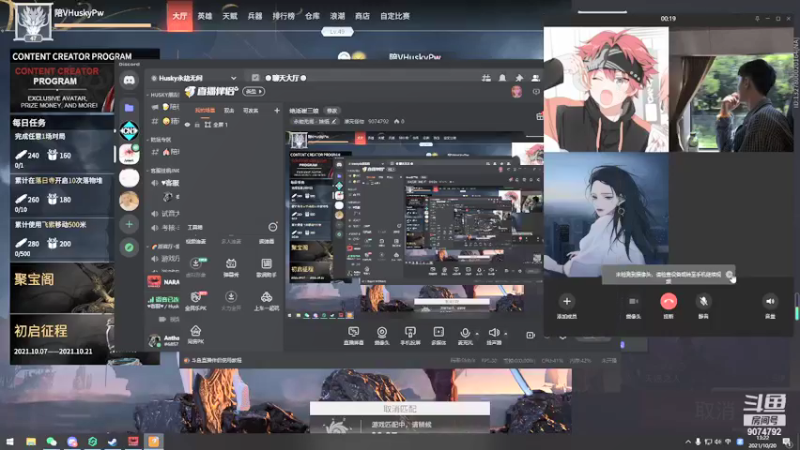Collapse HUSKY channel category in Discord
The image size is (800, 450).
[x=163, y=95]
